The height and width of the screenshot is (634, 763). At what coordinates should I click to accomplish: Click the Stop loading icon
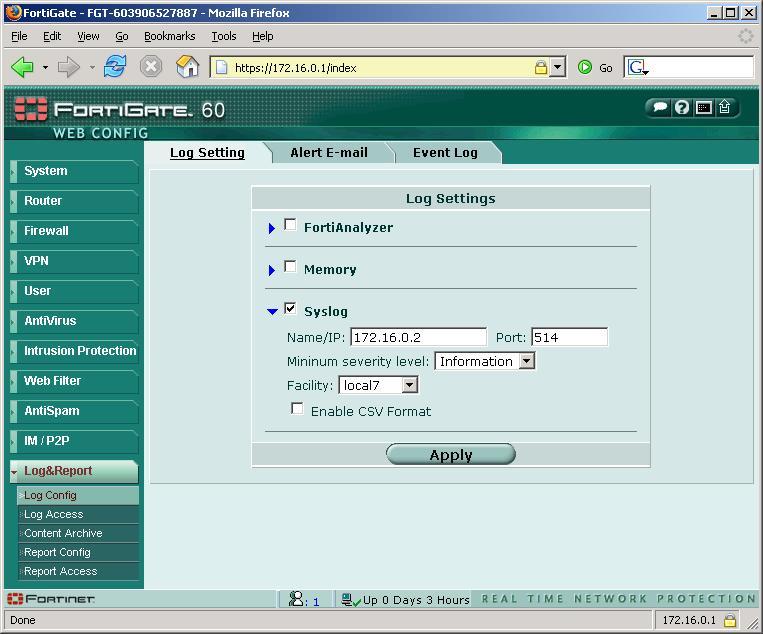pyautogui.click(x=151, y=66)
